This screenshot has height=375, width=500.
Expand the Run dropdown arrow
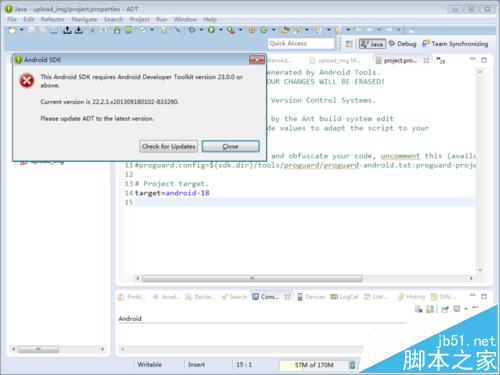tap(220, 30)
